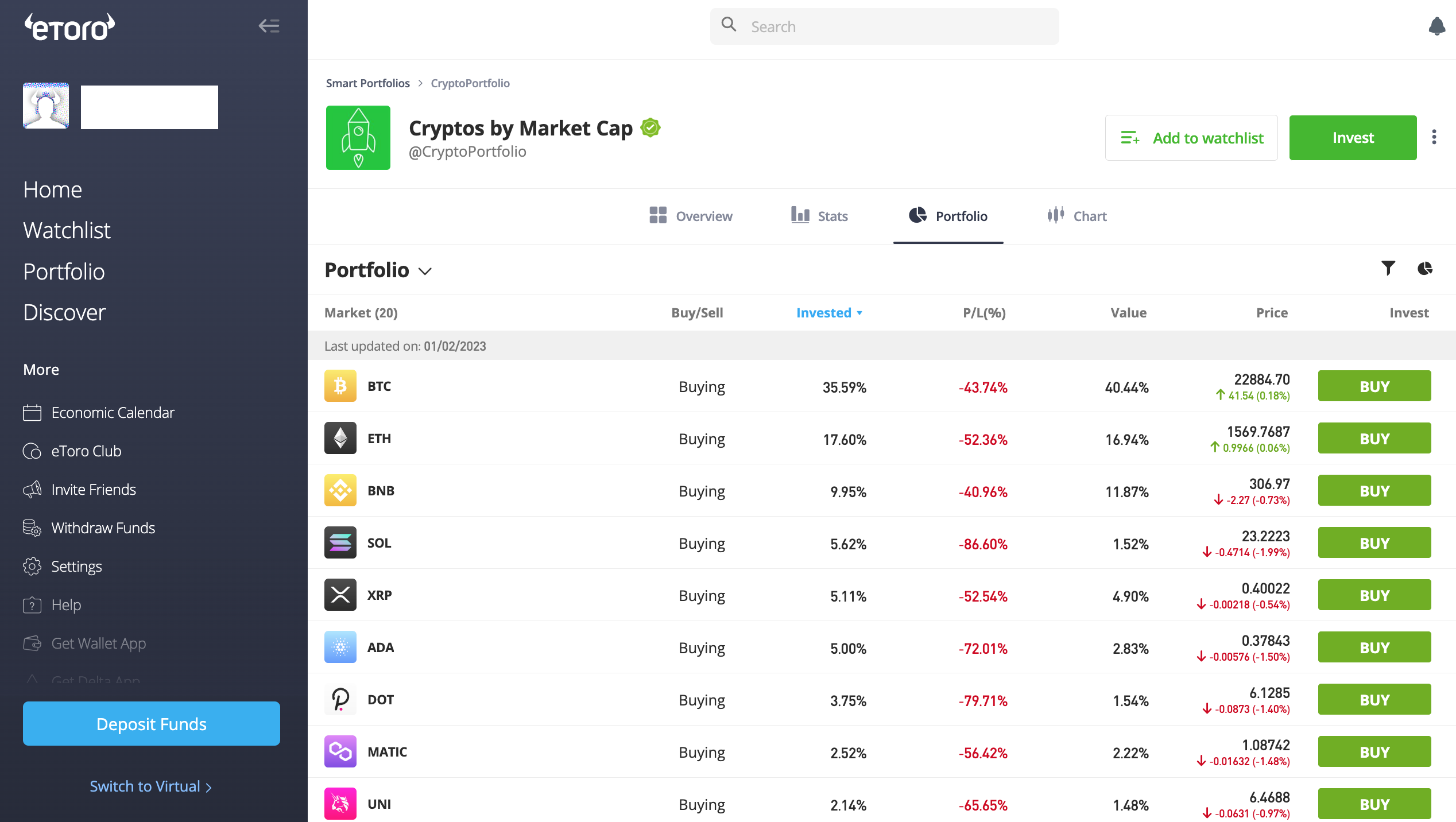Click the CryptoPortfolio breadcrumb
Screen dimensions: 1456x822
470,83
